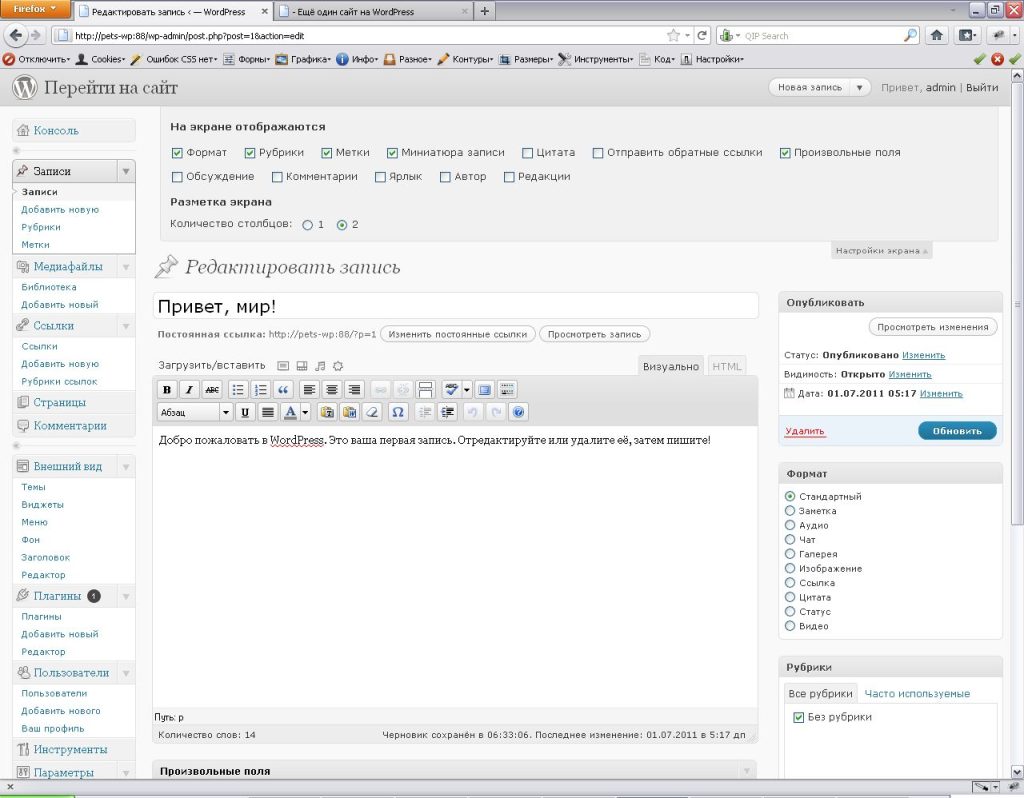Underline the selected text

click(x=245, y=412)
